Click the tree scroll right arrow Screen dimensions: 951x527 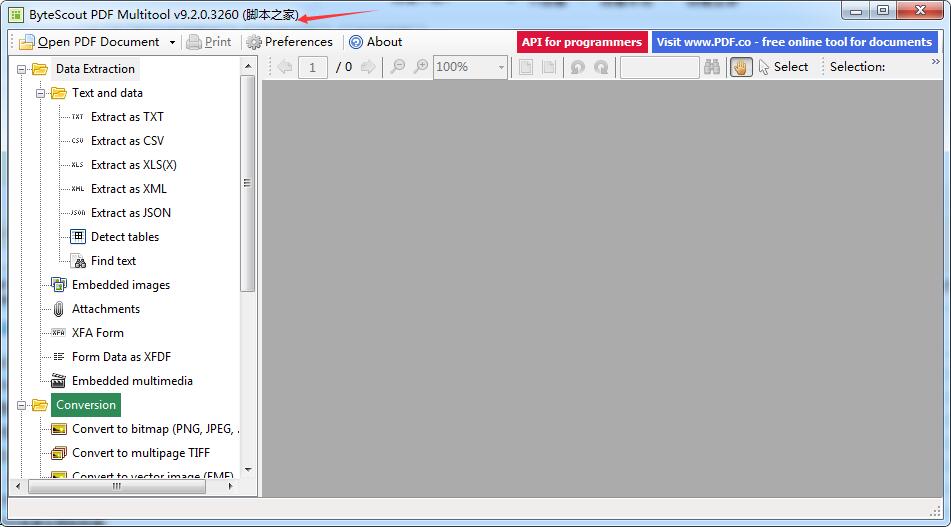230,486
